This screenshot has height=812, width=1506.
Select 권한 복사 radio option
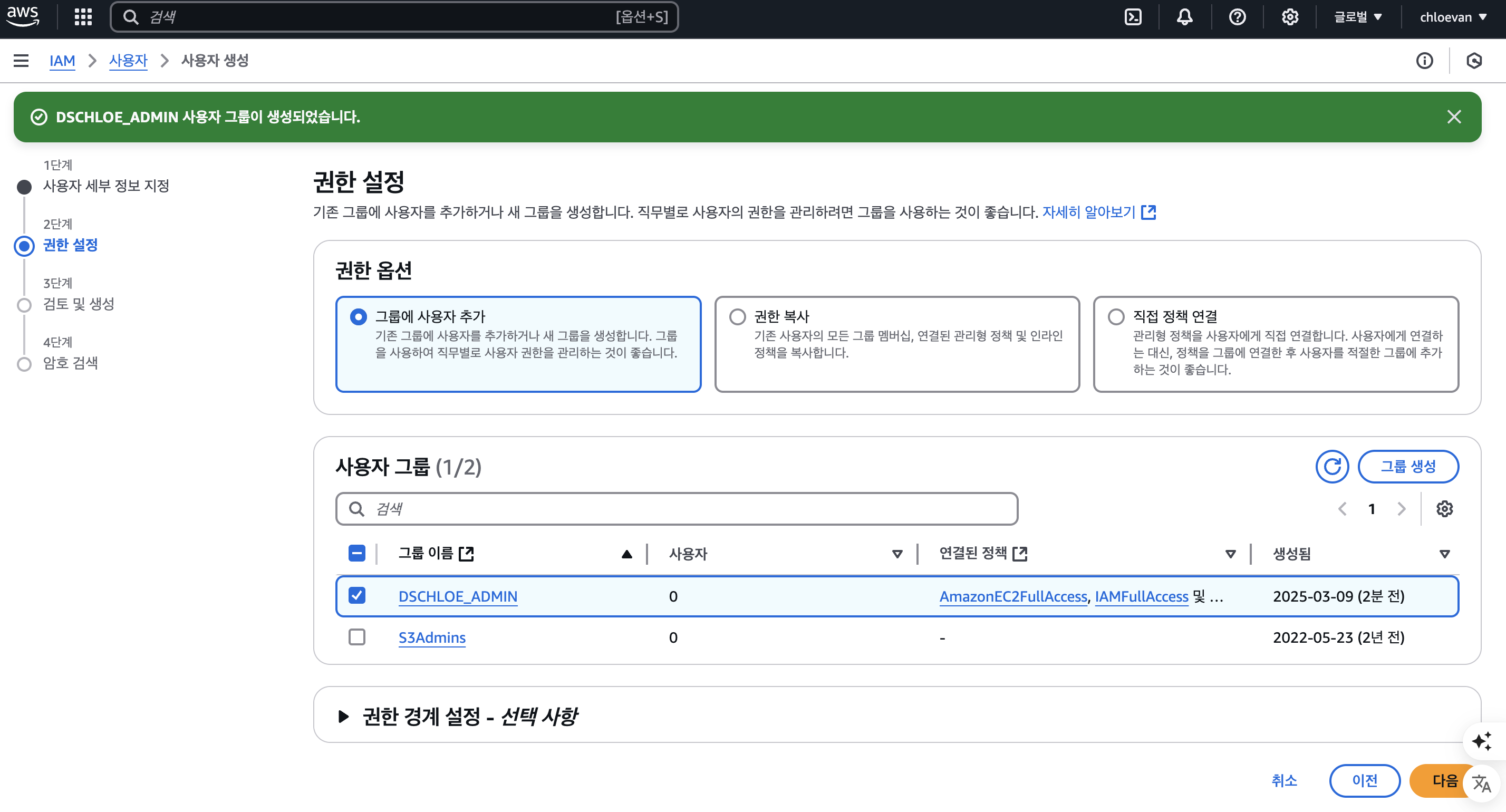pos(737,317)
